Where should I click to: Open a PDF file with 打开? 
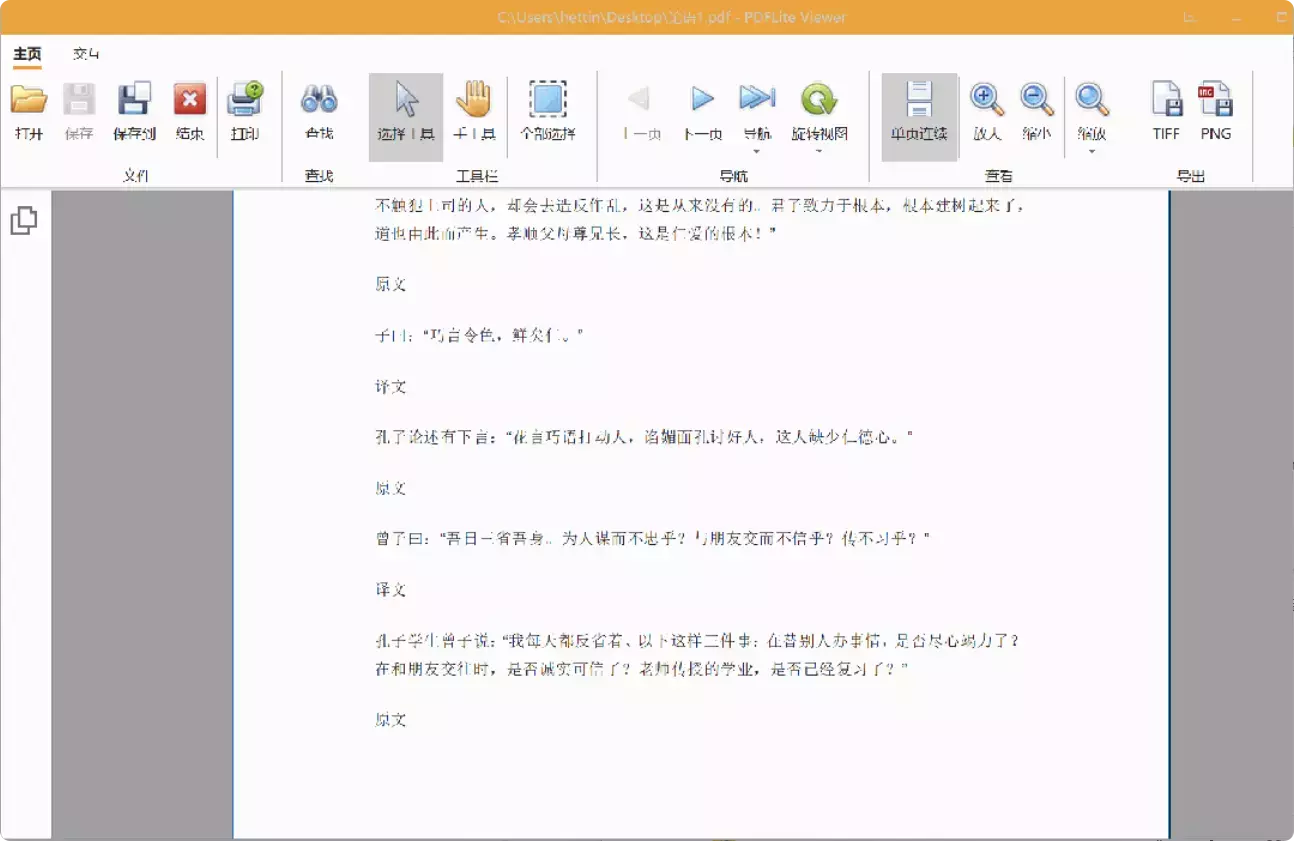click(29, 110)
